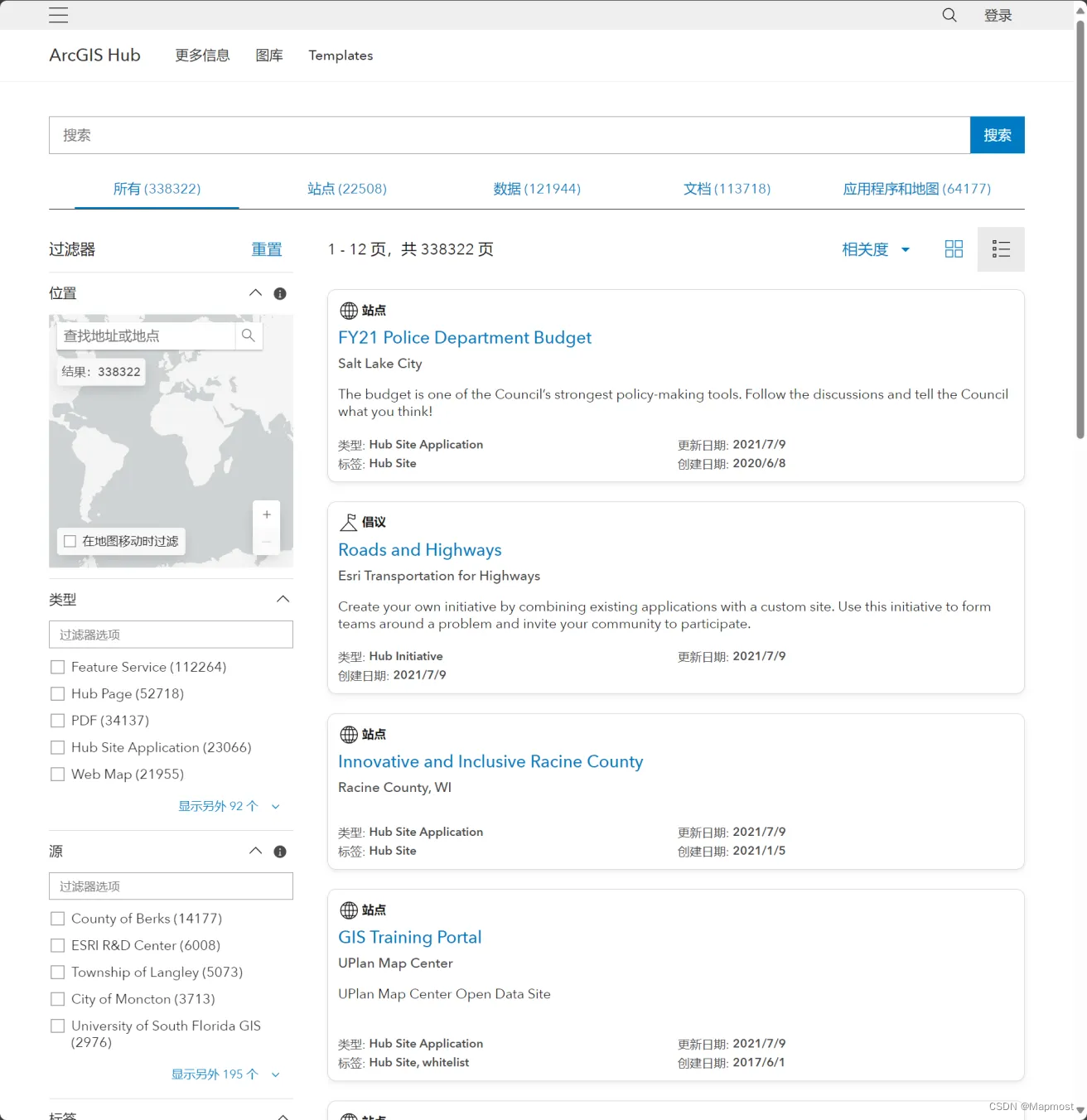This screenshot has width=1087, height=1120.
Task: Check the Hub Page filter
Action: pos(57,693)
